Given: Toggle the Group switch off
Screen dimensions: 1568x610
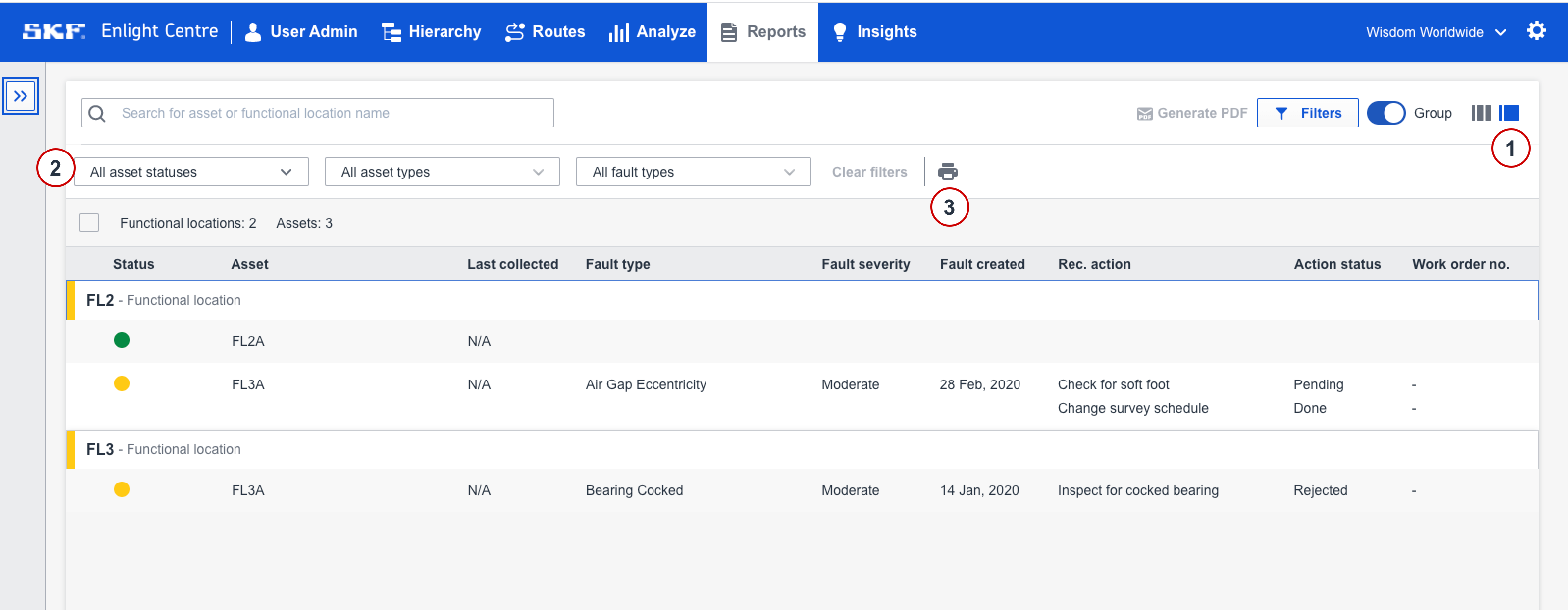Looking at the screenshot, I should [x=1385, y=113].
